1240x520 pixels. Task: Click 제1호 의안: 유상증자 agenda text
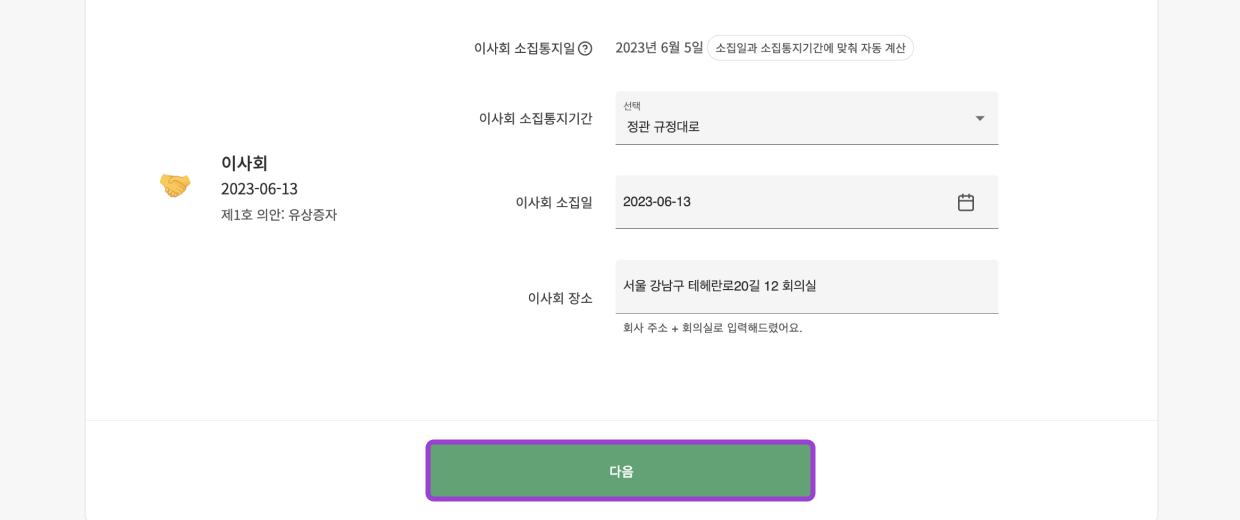click(279, 214)
